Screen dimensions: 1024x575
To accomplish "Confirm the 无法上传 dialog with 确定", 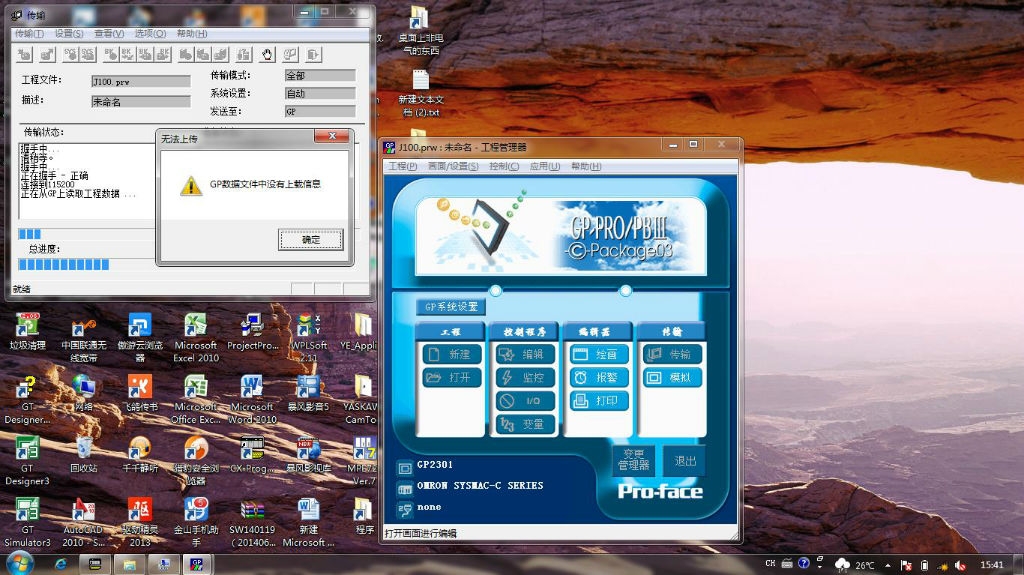I will pyautogui.click(x=311, y=240).
